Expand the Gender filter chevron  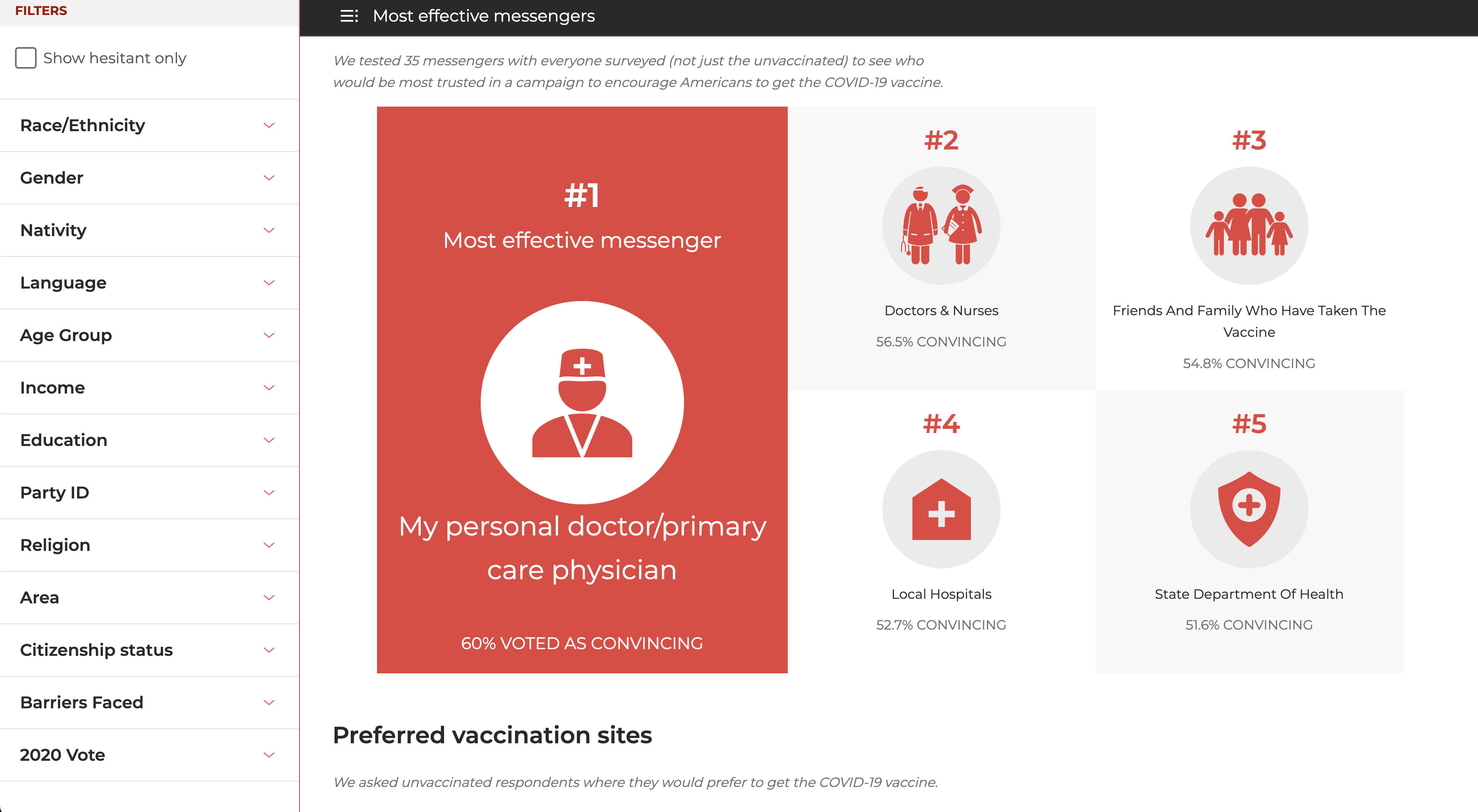[x=269, y=178]
